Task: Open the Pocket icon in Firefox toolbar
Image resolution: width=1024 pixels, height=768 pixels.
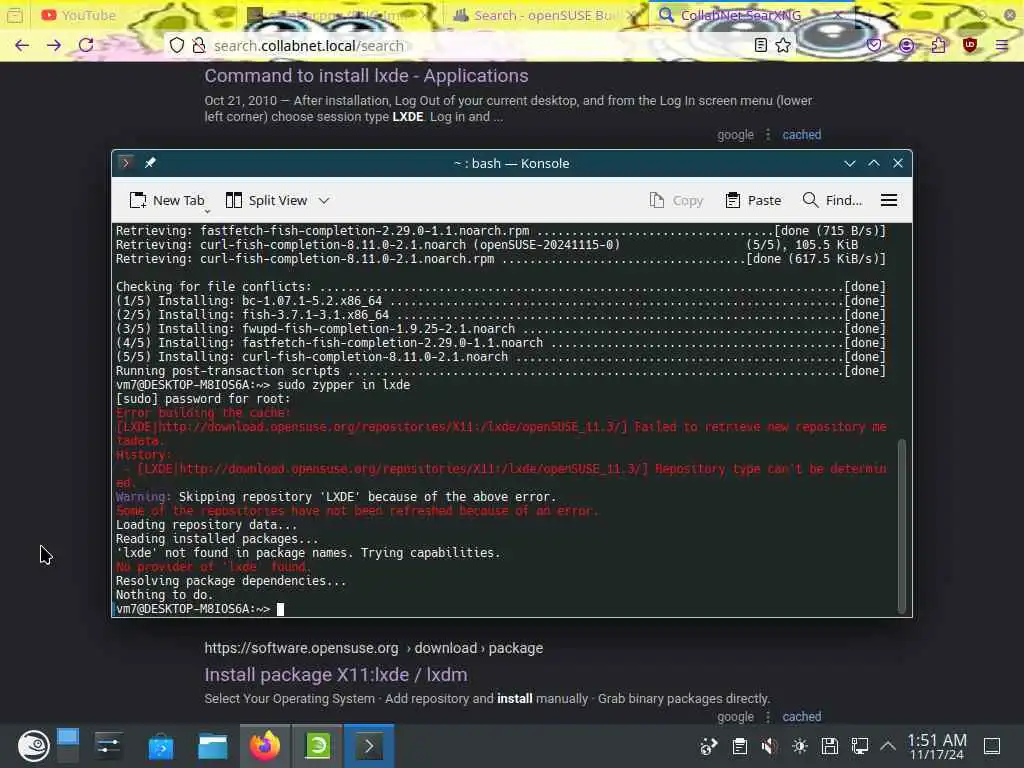Action: coord(874,45)
